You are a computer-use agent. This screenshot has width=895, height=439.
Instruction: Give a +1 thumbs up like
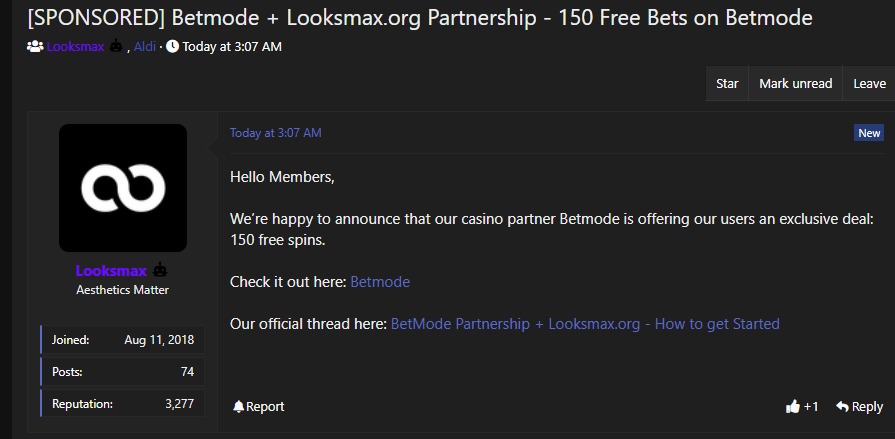(x=802, y=407)
